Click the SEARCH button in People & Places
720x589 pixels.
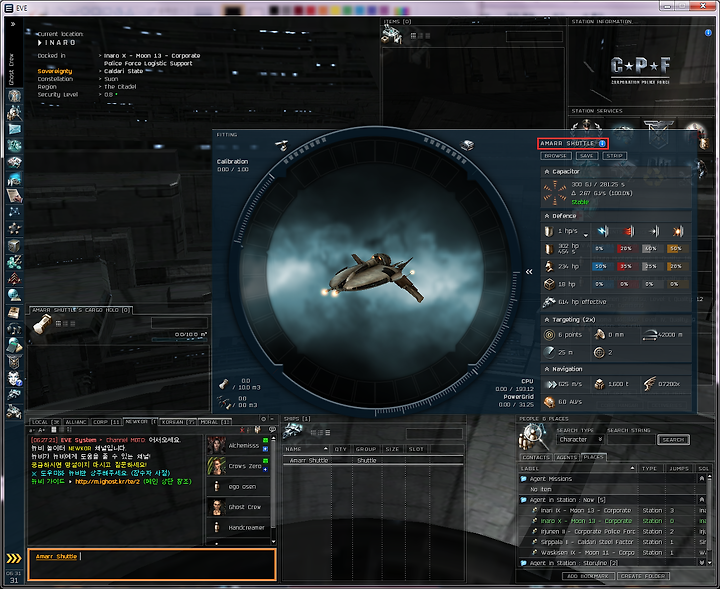click(x=673, y=440)
